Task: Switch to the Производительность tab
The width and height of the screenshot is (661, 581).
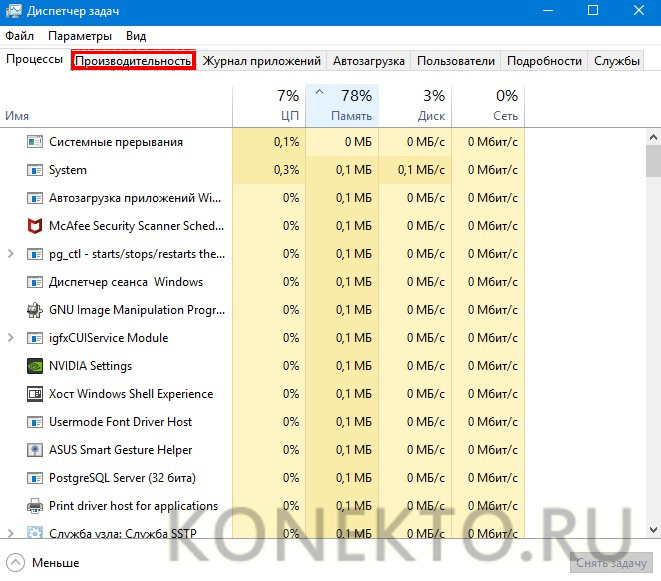Action: click(133, 61)
